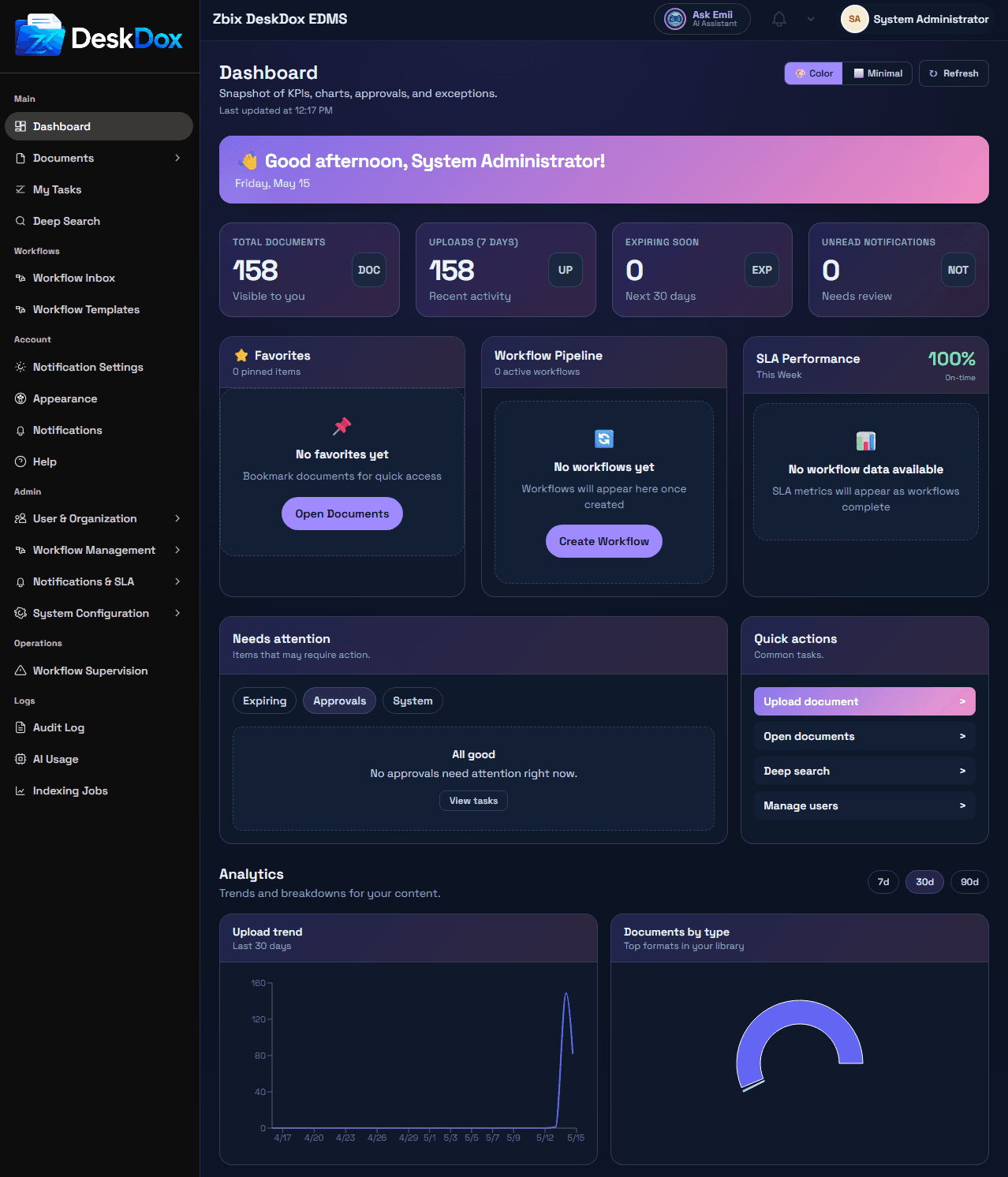The width and height of the screenshot is (1008, 1177).
Task: Expand the Documents submenu chevron
Action: click(x=177, y=158)
